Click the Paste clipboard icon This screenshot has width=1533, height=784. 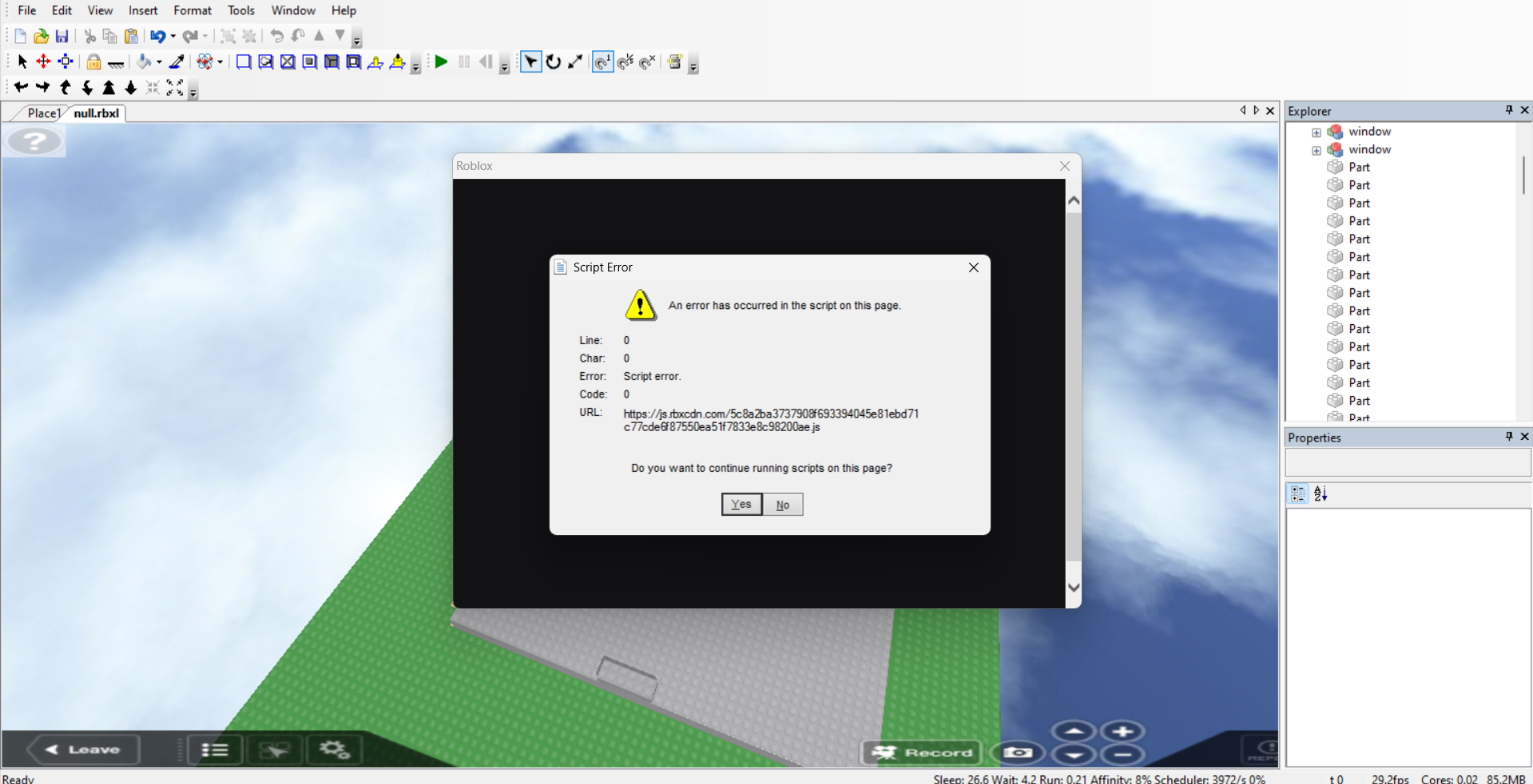pos(132,36)
